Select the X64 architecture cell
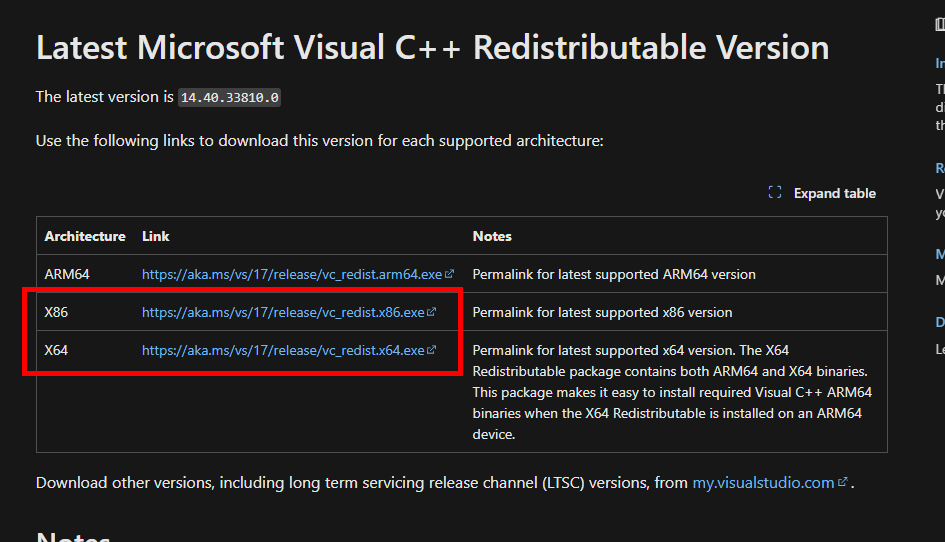 pyautogui.click(x=56, y=350)
